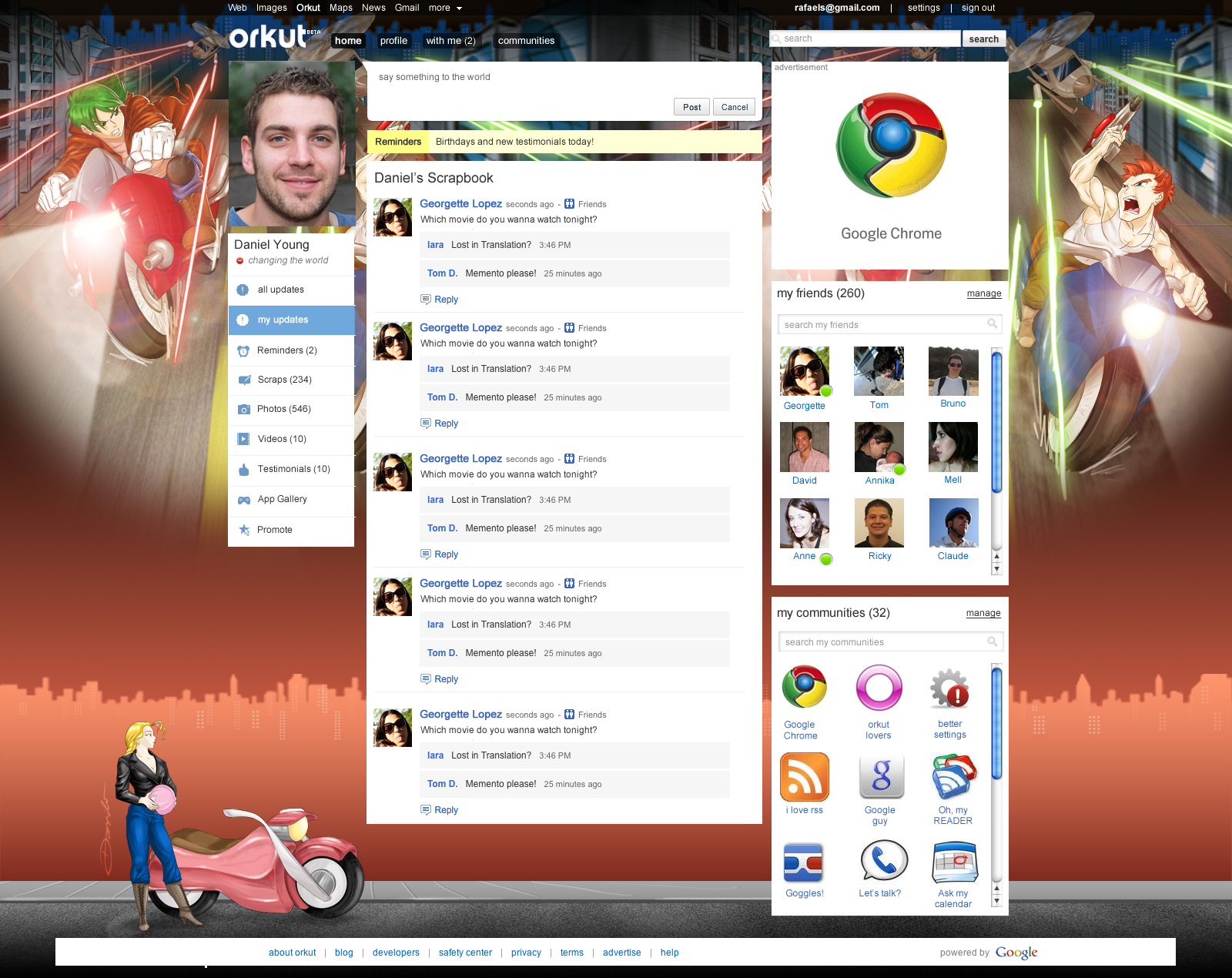Open Goggles! community icon
1232x978 pixels.
click(x=803, y=862)
